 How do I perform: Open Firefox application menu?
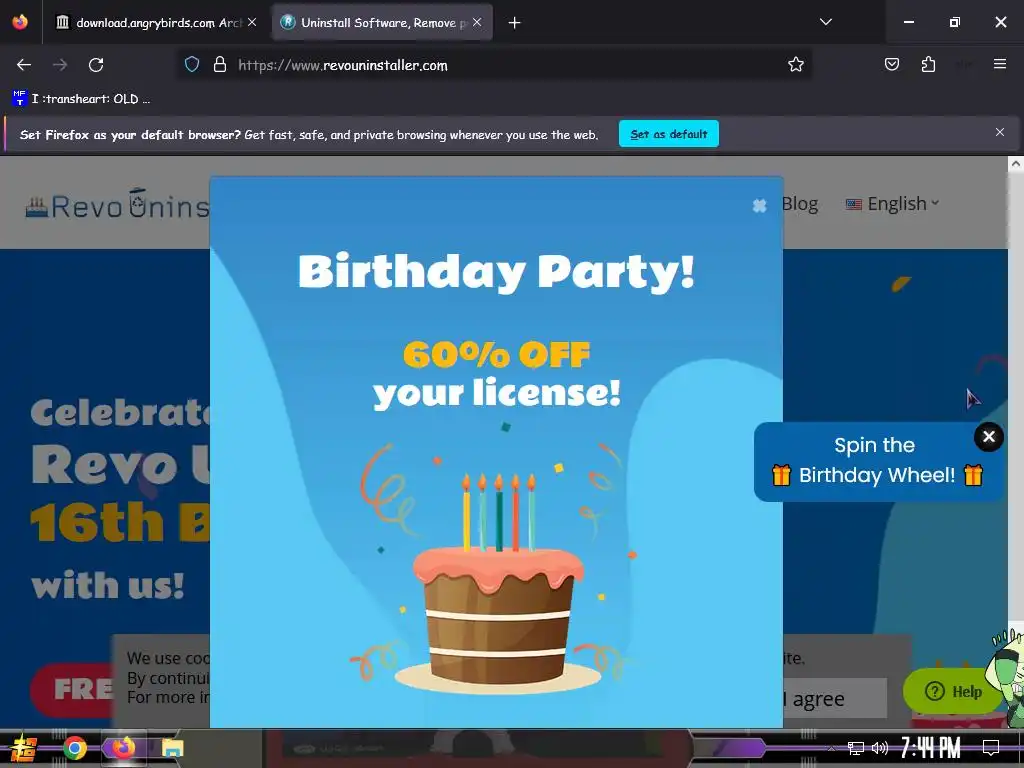999,64
